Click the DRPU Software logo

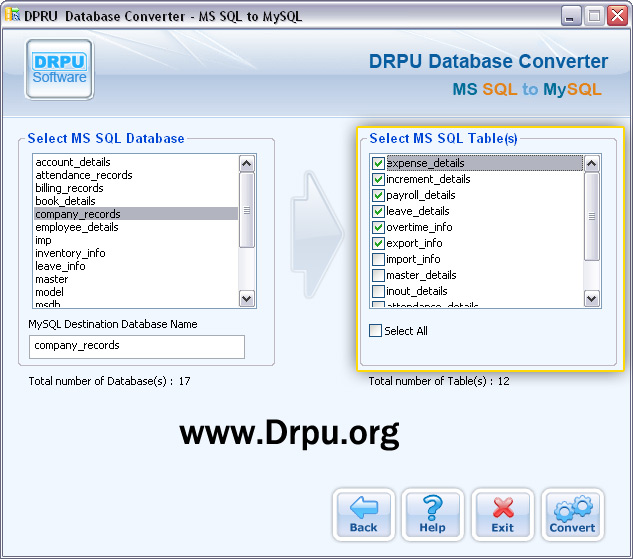tap(59, 69)
